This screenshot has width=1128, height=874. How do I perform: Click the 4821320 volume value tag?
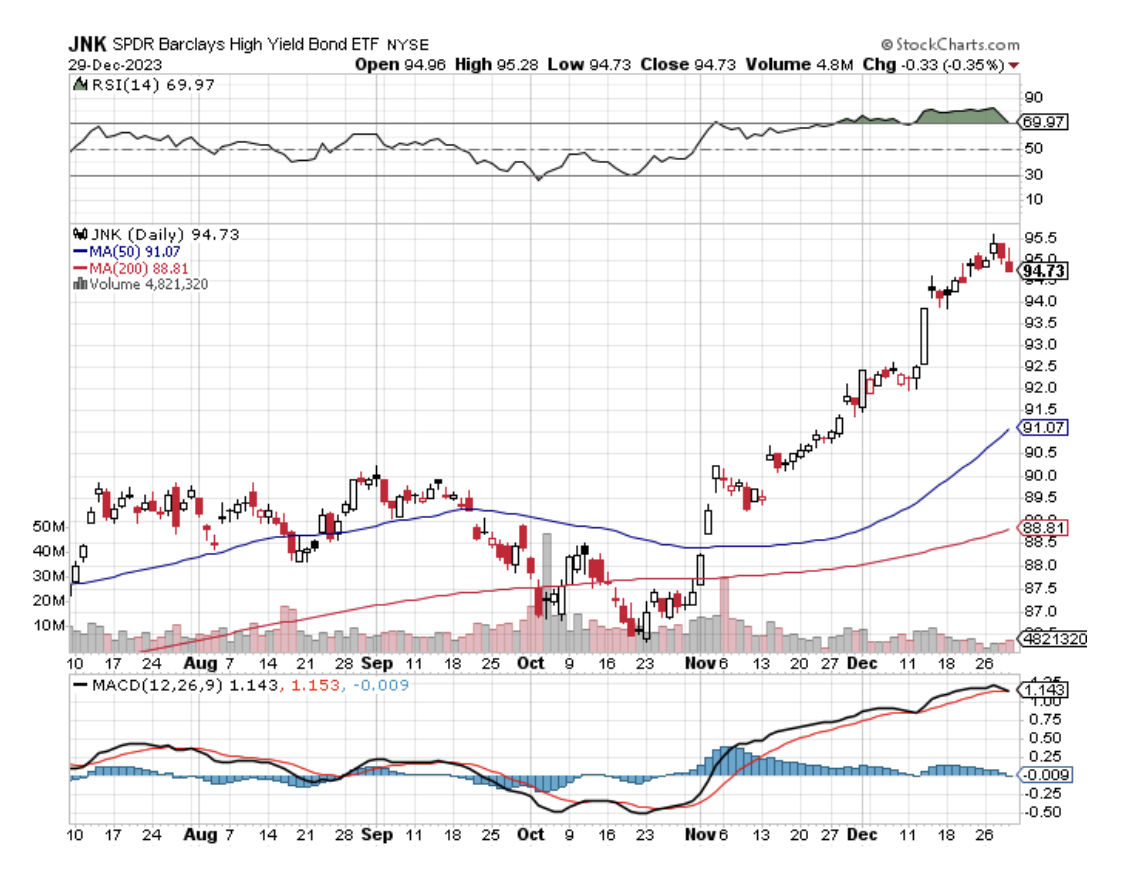pos(1050,639)
